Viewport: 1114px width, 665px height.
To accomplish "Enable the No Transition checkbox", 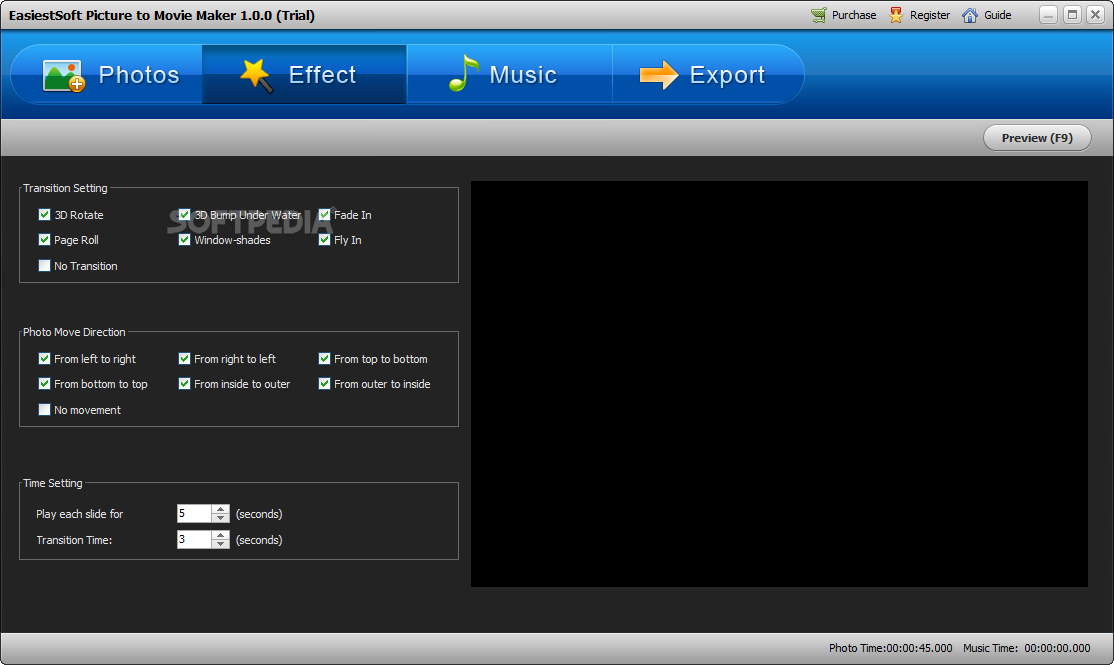I will (x=44, y=266).
